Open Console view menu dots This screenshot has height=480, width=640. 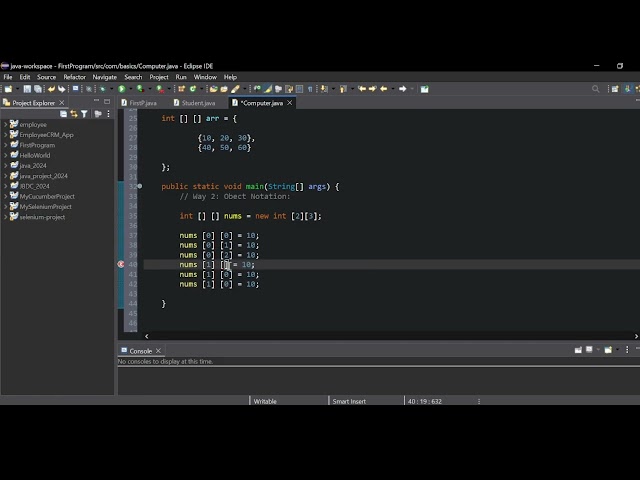(x=627, y=350)
